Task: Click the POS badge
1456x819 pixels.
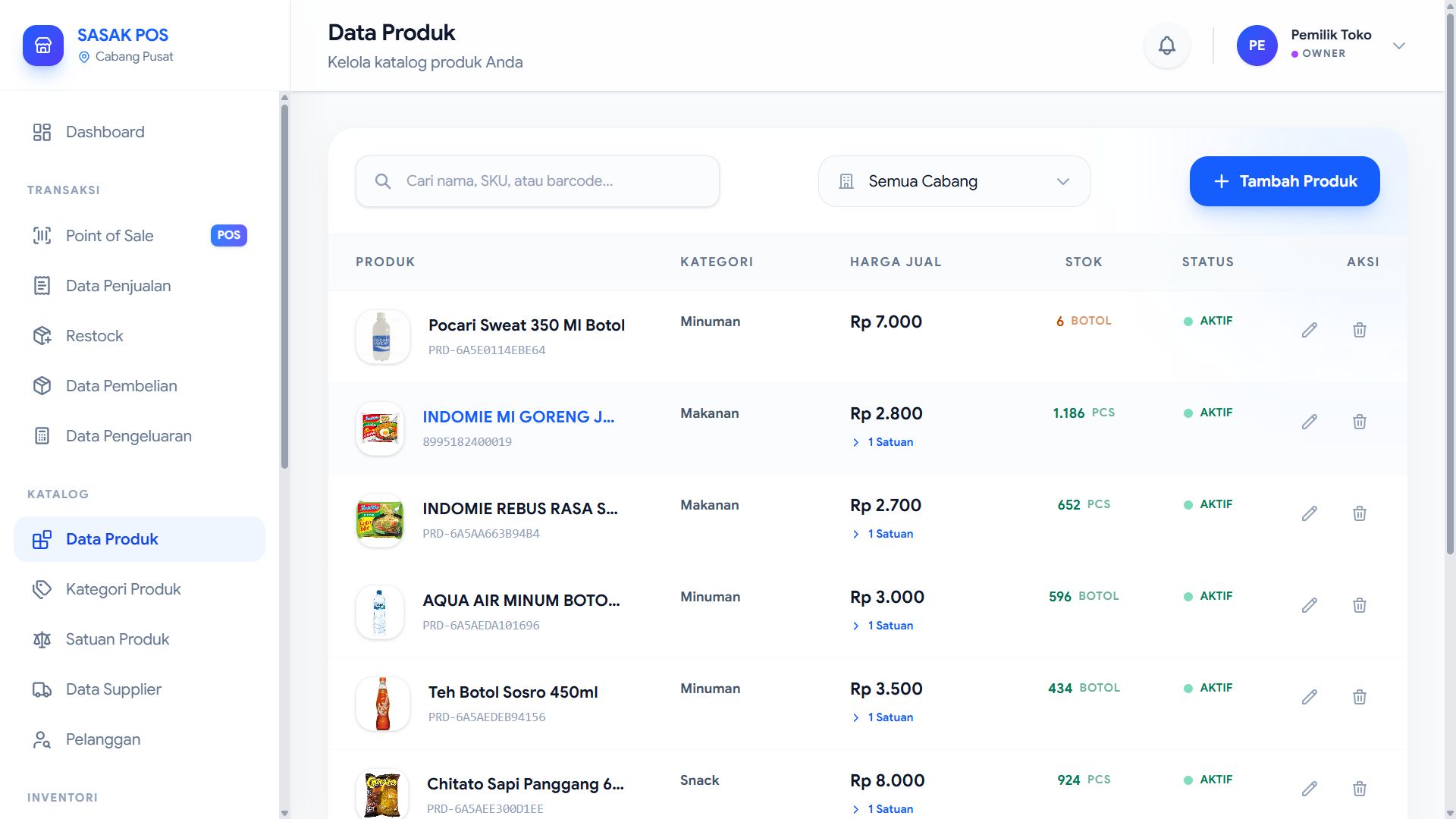Action: pyautogui.click(x=228, y=235)
